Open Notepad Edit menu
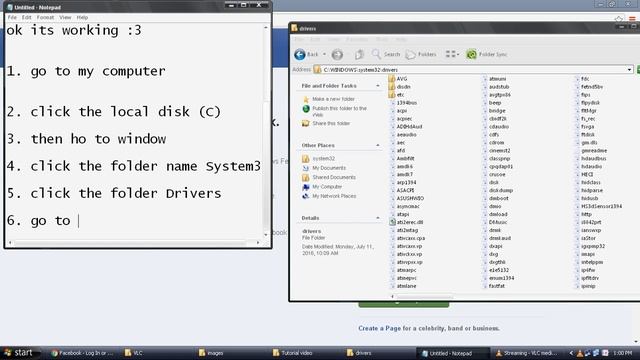This screenshot has width=640, height=360. pyautogui.click(x=27, y=18)
